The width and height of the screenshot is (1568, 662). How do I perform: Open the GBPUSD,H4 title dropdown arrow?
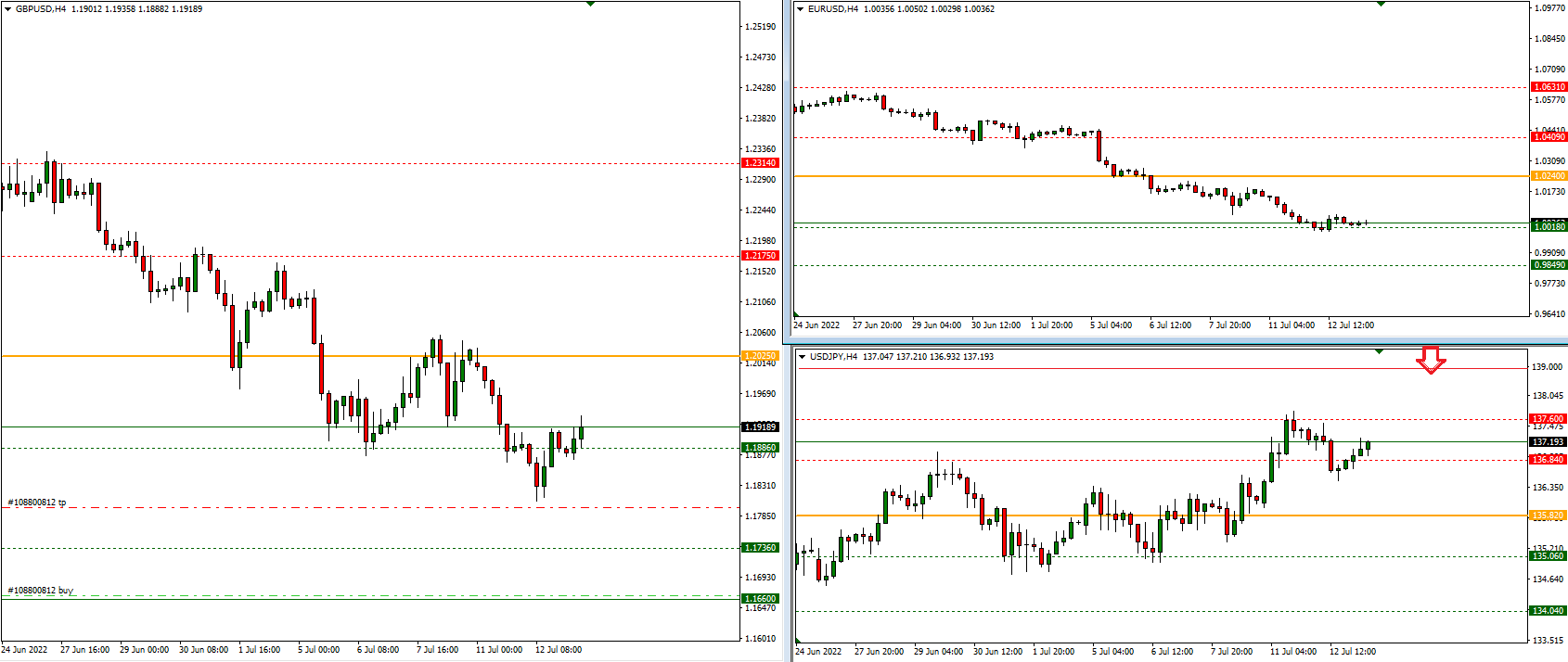(8, 9)
